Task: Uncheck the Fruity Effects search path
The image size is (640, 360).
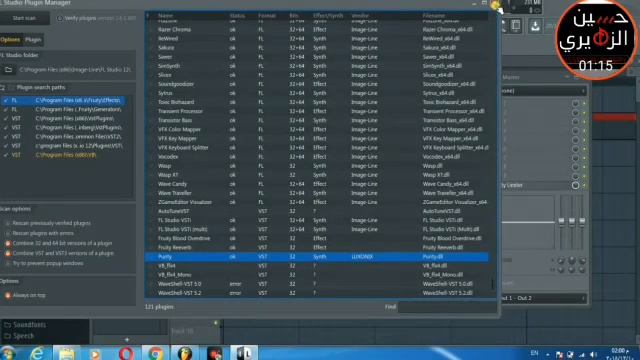Action: tap(6, 100)
